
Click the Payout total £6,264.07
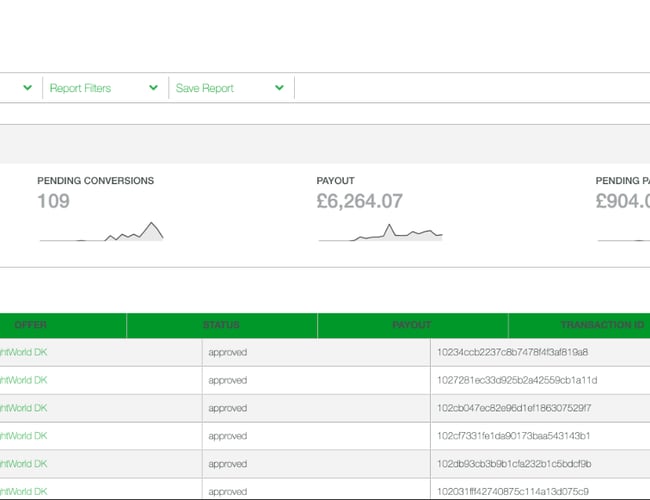click(359, 201)
